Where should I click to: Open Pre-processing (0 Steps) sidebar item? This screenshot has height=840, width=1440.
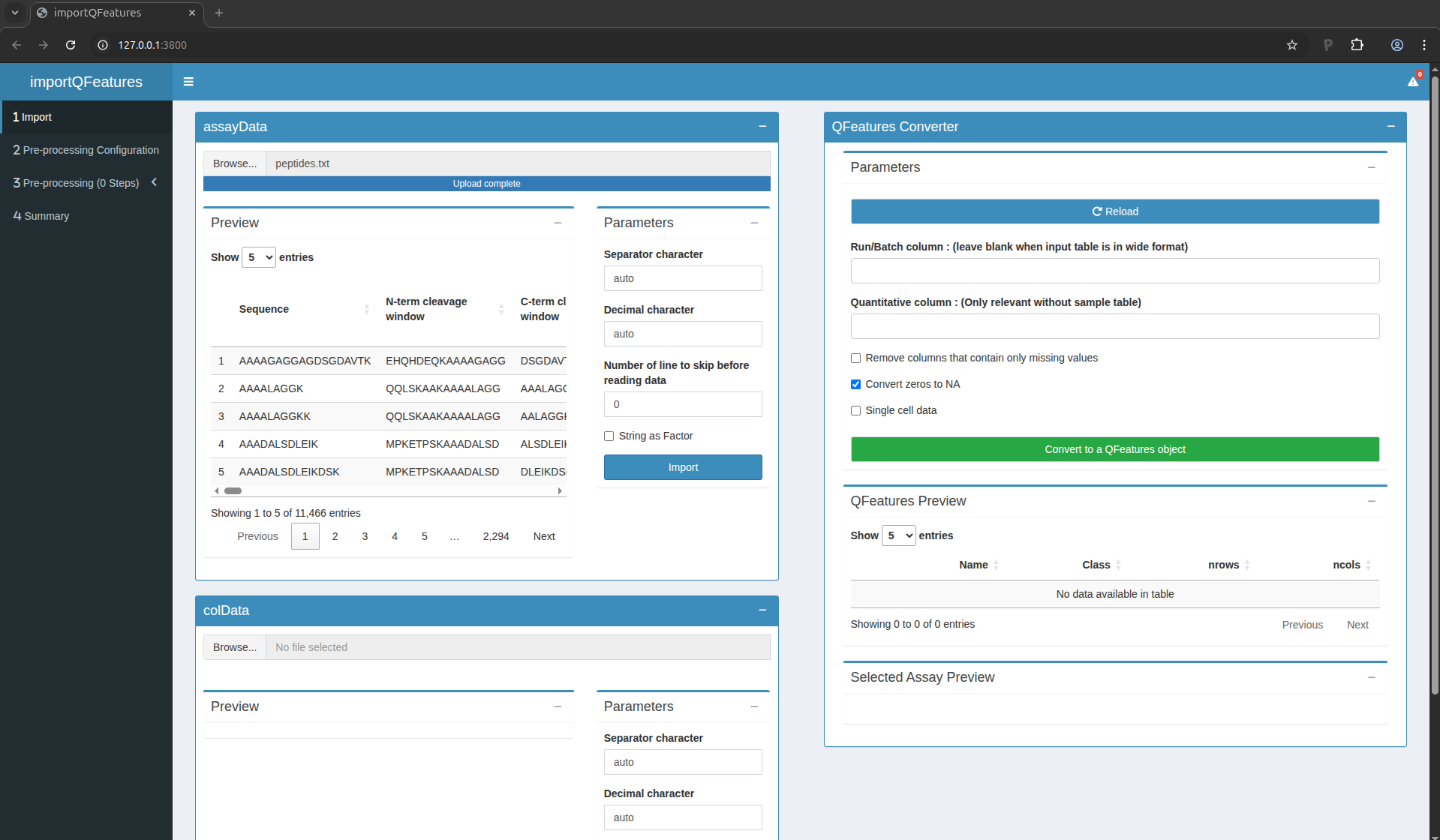tap(86, 183)
